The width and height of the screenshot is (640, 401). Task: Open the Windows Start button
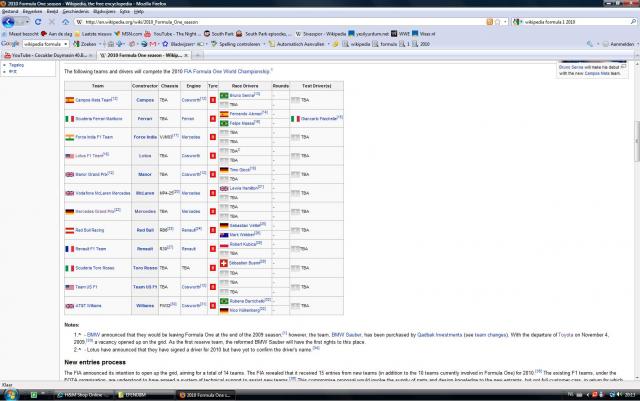point(10,395)
